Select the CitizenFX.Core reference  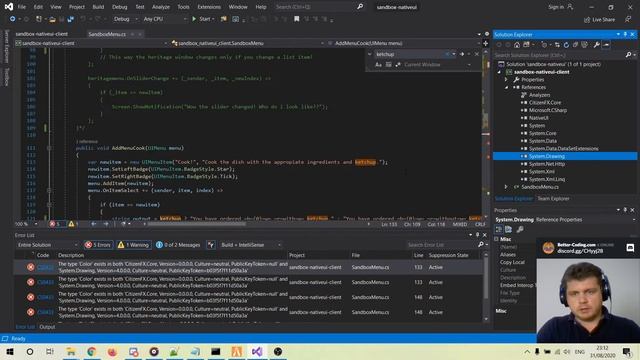tap(545, 102)
